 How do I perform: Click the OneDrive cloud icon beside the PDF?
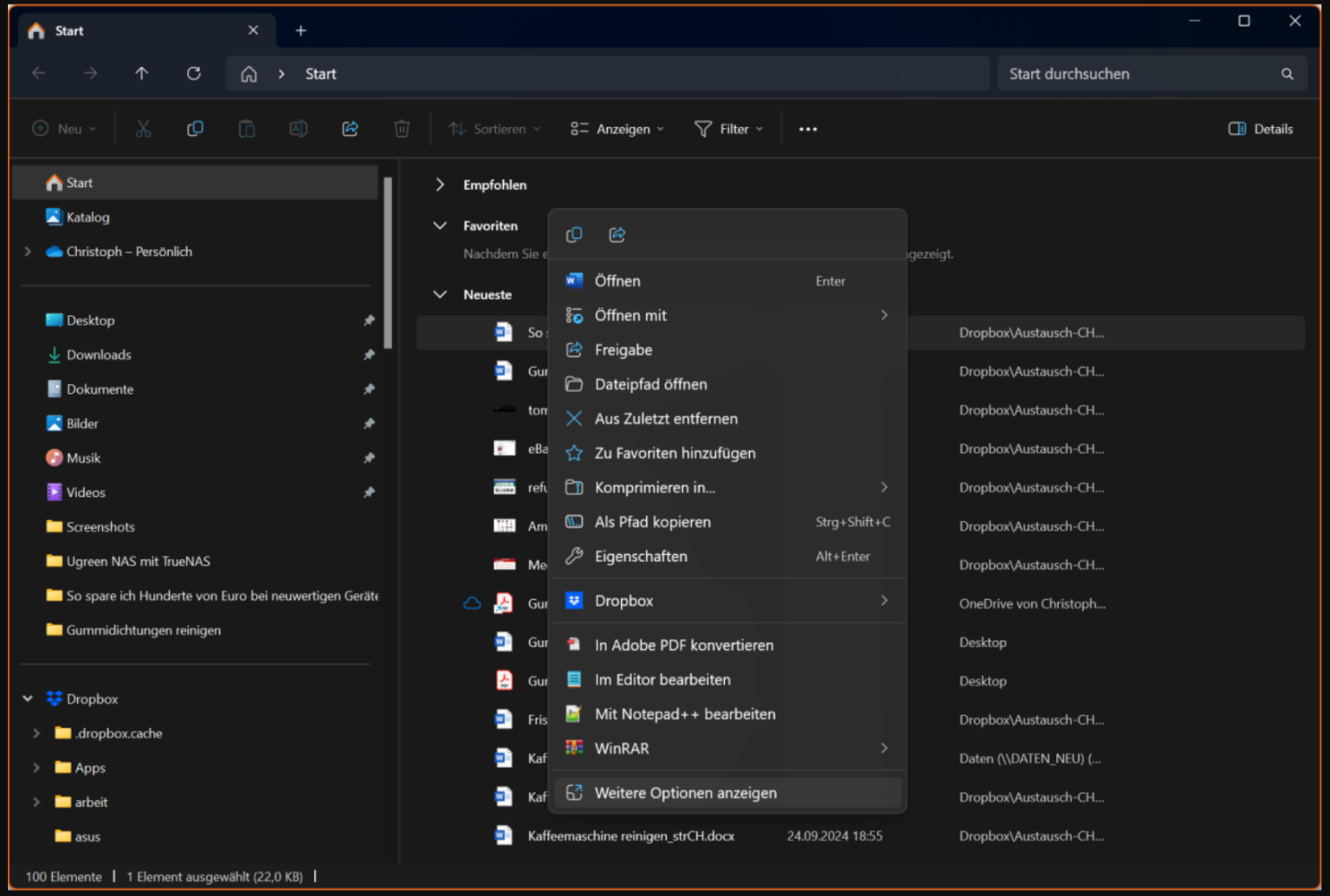tap(472, 603)
